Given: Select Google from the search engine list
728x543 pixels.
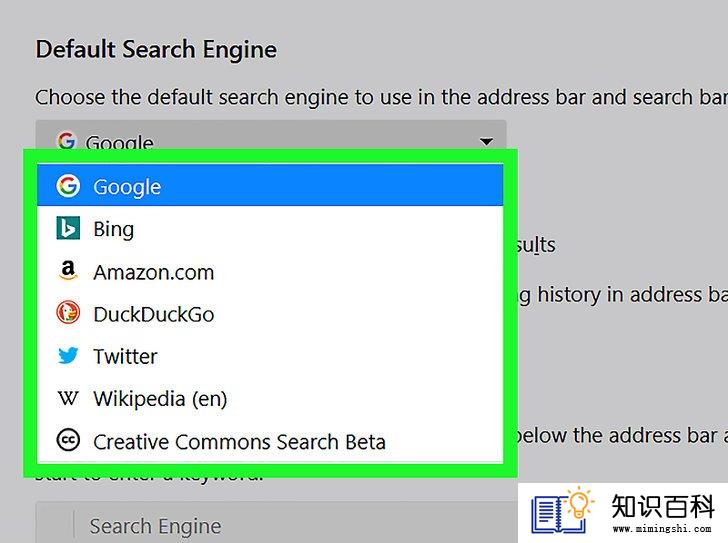Looking at the screenshot, I should click(270, 185).
